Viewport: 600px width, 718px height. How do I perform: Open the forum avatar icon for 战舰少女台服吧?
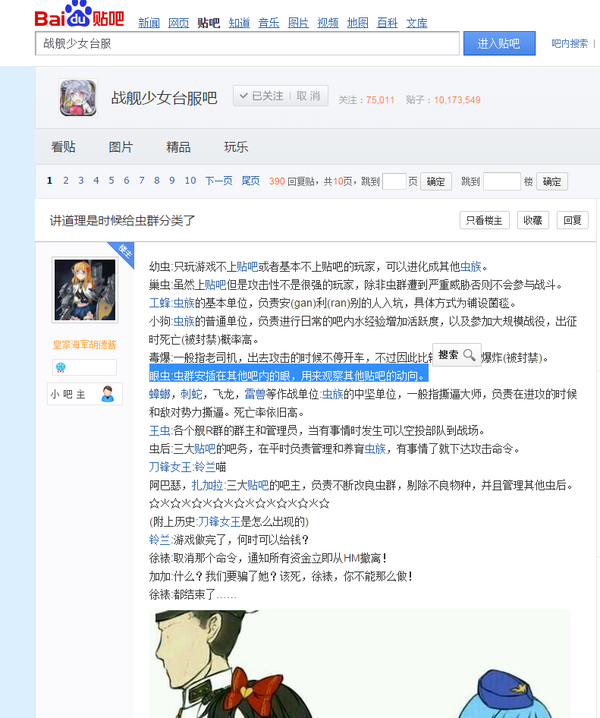78,98
